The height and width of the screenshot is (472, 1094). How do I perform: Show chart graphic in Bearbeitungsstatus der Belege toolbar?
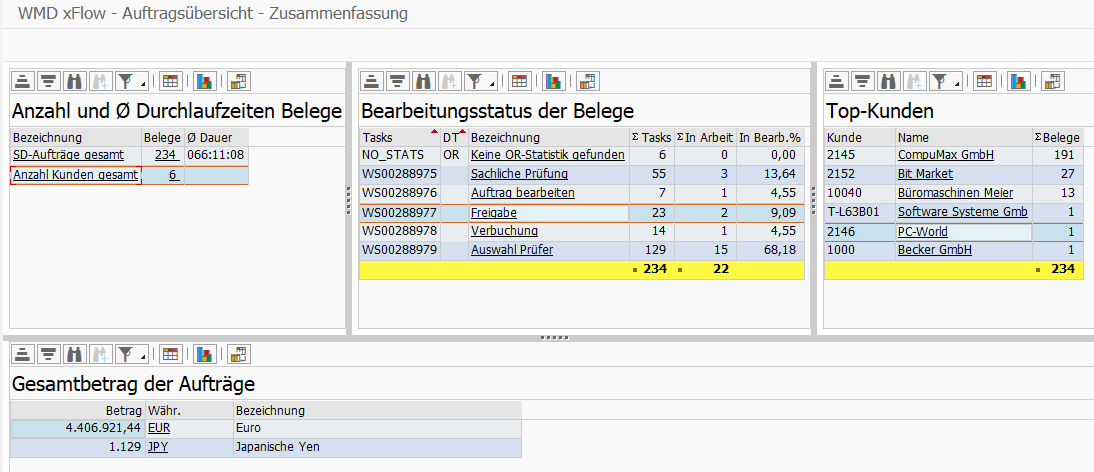point(553,81)
